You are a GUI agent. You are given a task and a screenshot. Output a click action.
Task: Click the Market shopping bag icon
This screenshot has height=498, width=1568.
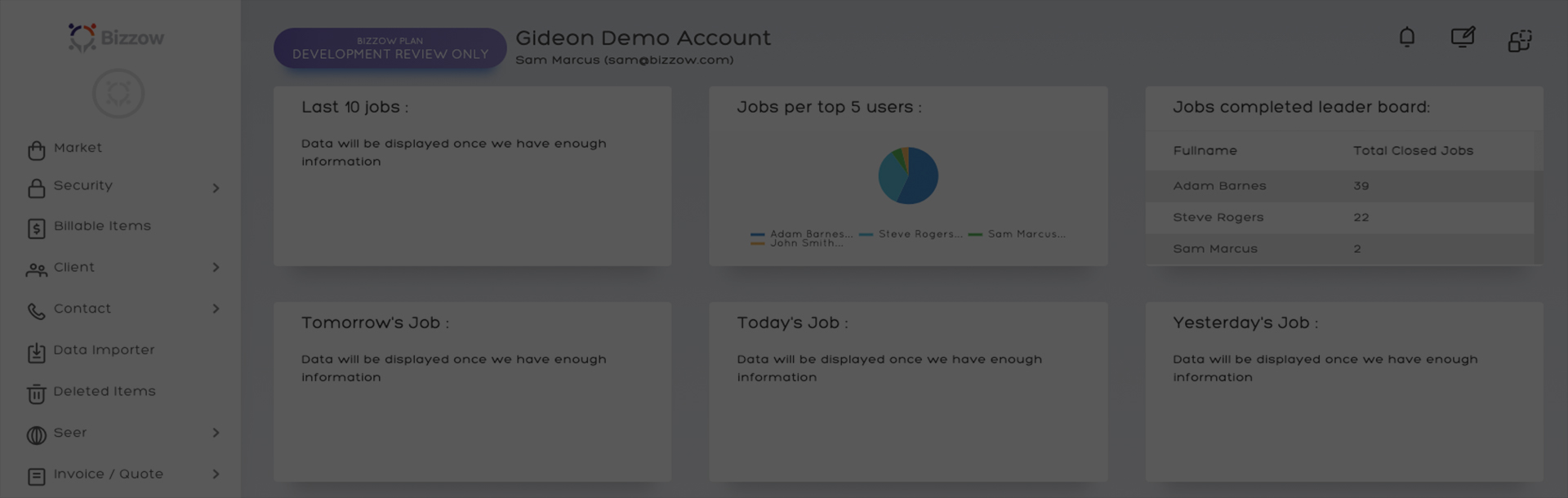click(x=36, y=150)
